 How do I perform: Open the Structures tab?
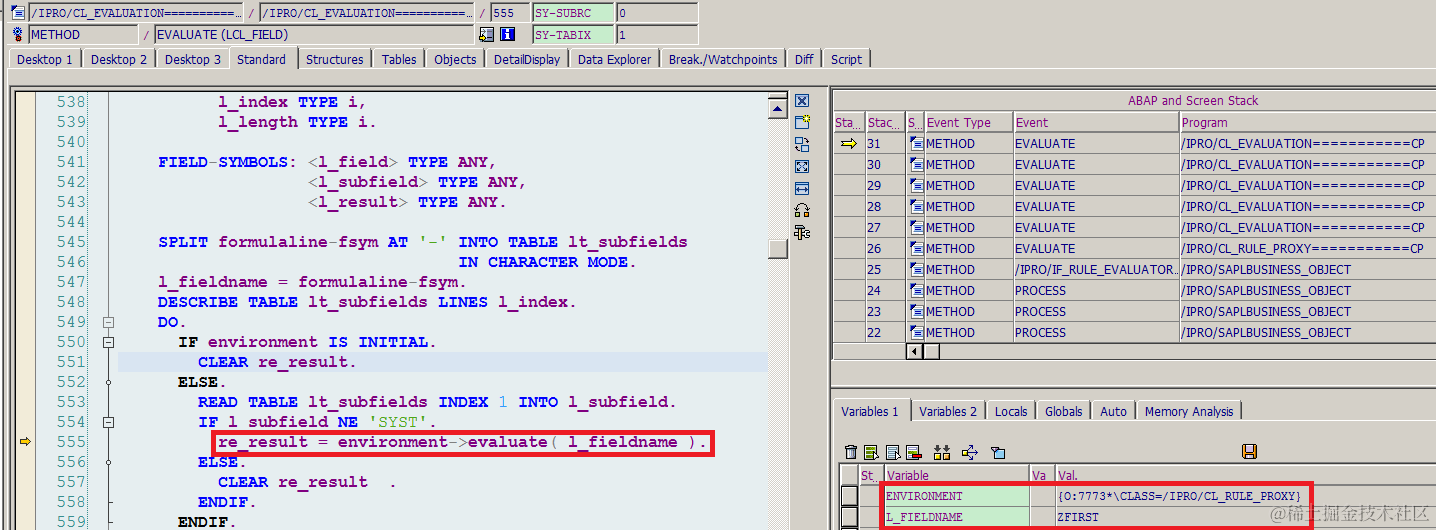tap(335, 60)
